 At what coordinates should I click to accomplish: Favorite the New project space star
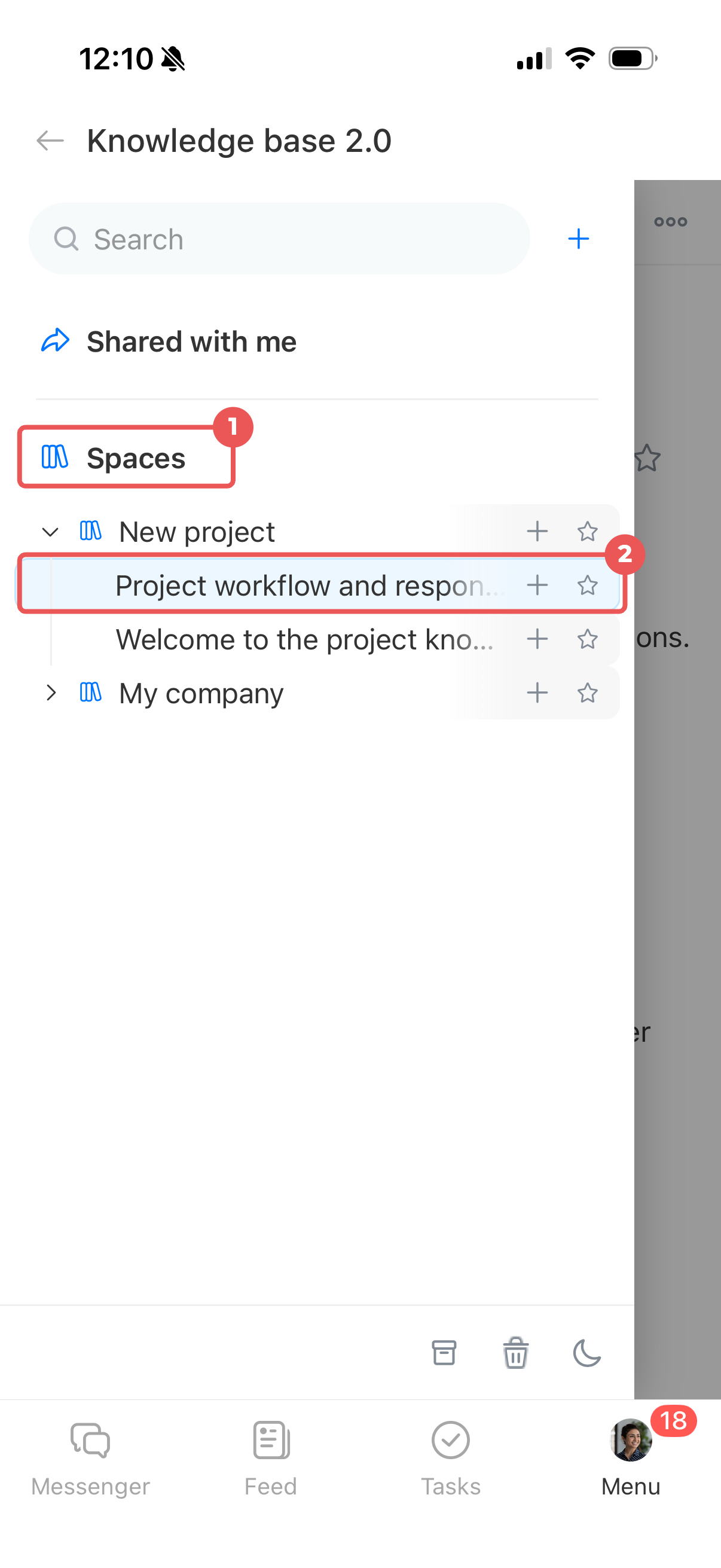click(x=587, y=532)
